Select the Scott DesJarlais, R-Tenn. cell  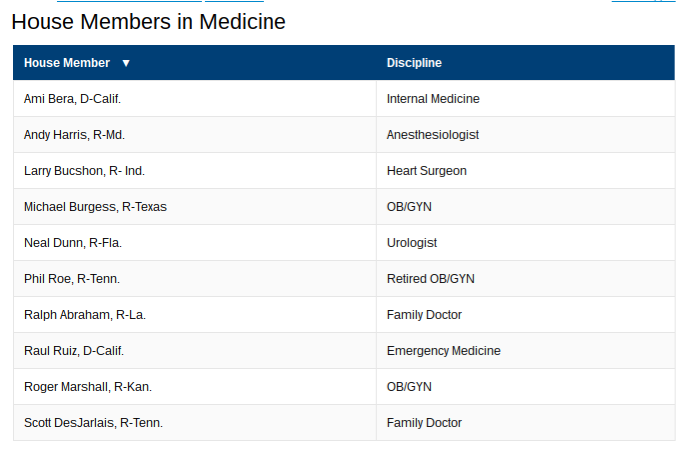pos(195,423)
